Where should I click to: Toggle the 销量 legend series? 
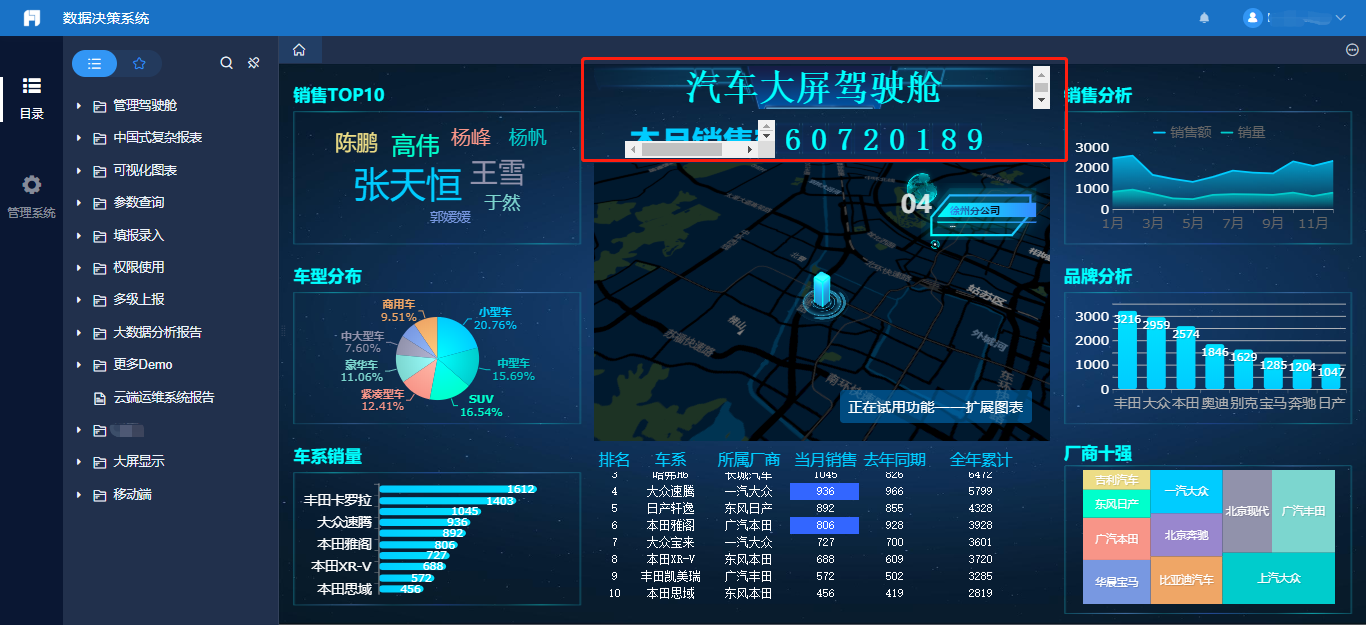1243,132
